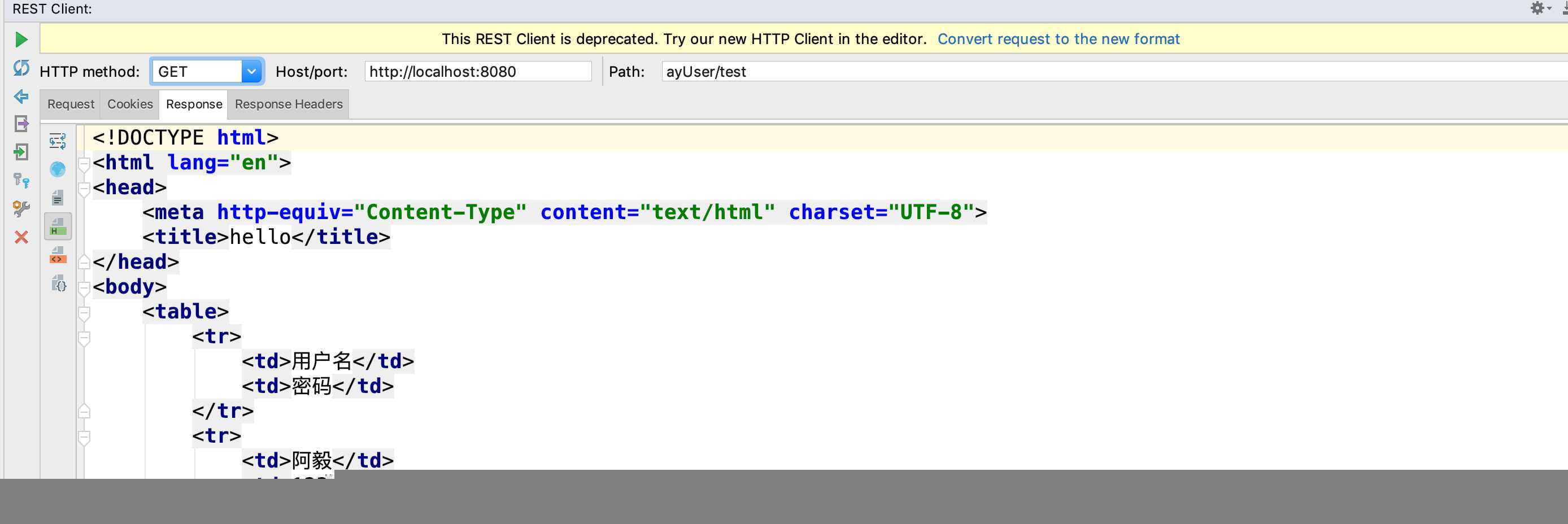Click the DOCTYPE html line

point(186,138)
